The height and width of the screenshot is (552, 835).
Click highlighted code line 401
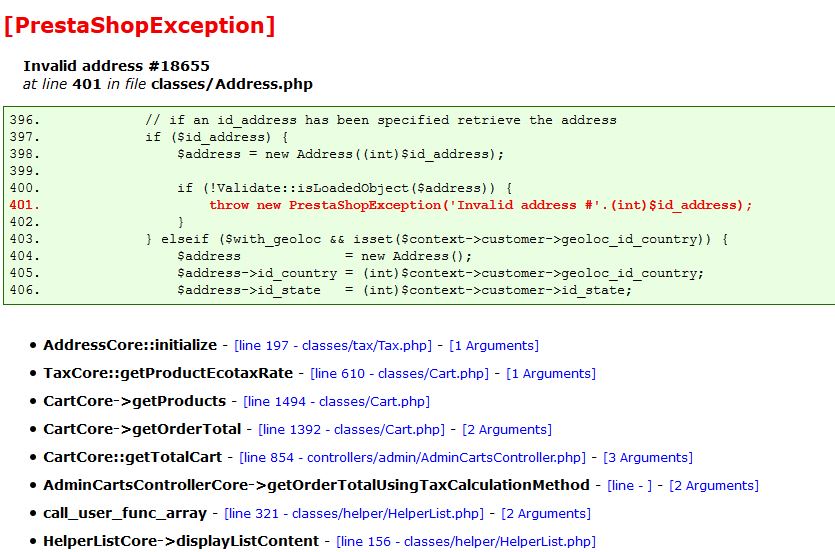[480, 205]
